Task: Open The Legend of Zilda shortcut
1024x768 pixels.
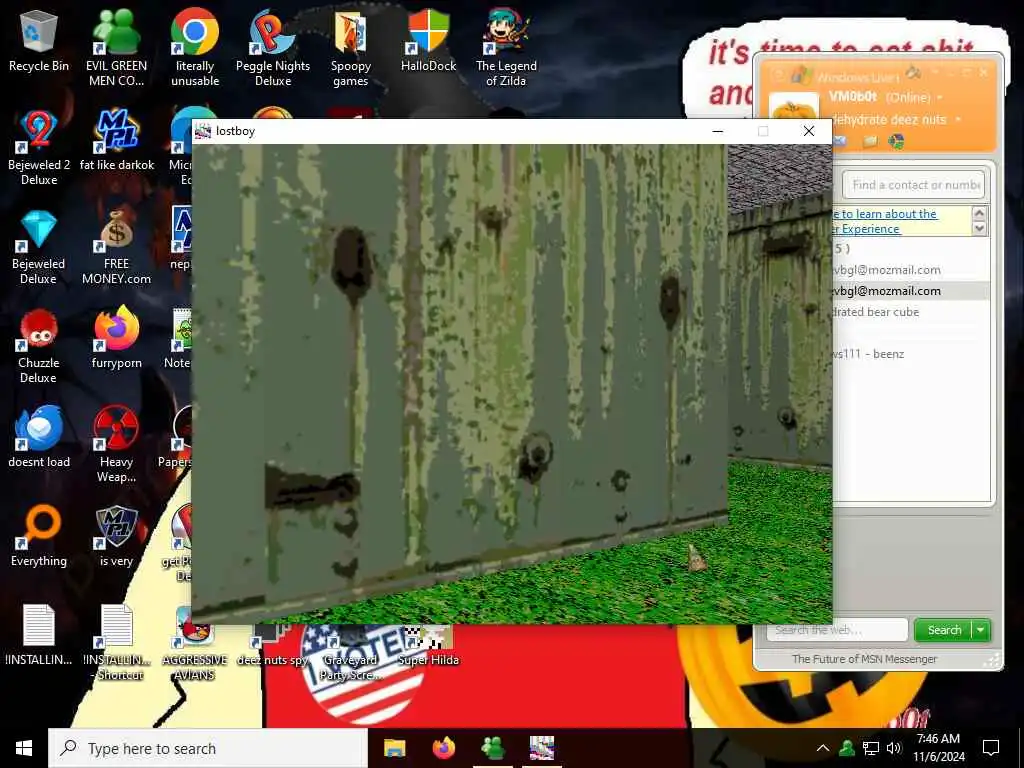Action: click(x=506, y=47)
